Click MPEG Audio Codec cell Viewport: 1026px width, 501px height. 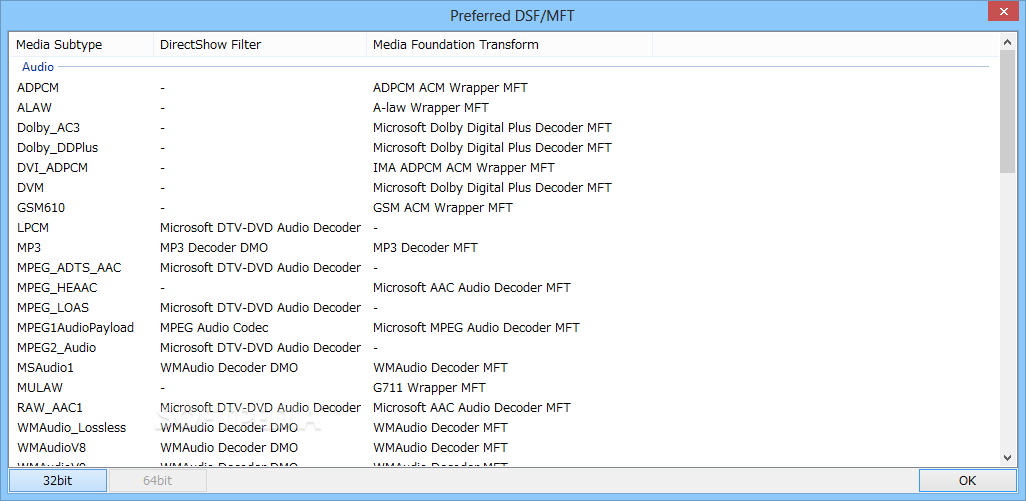[214, 327]
